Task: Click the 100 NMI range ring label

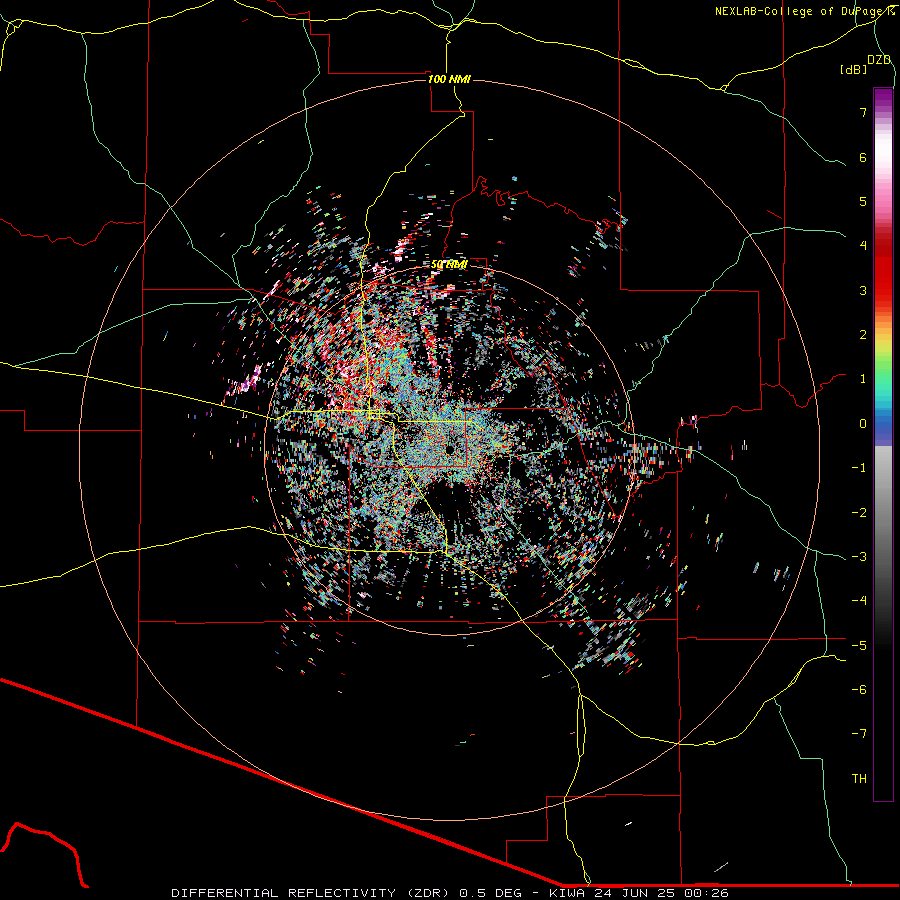Action: pyautogui.click(x=449, y=79)
